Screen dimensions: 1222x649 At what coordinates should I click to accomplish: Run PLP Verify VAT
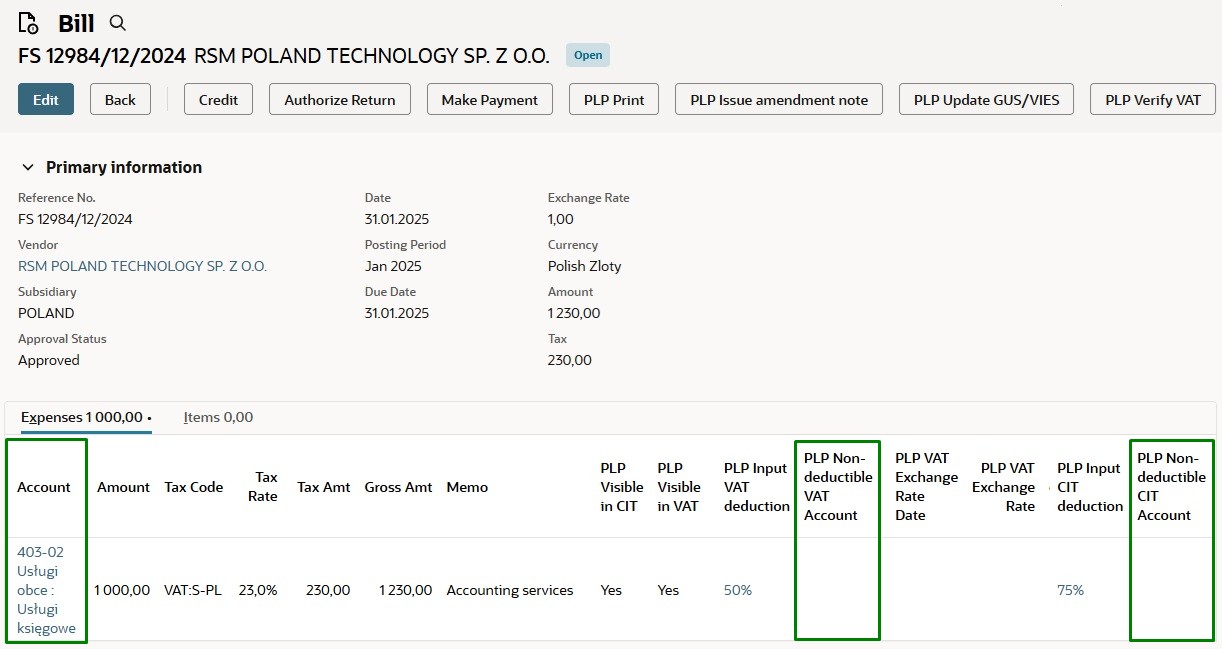[x=1152, y=100]
